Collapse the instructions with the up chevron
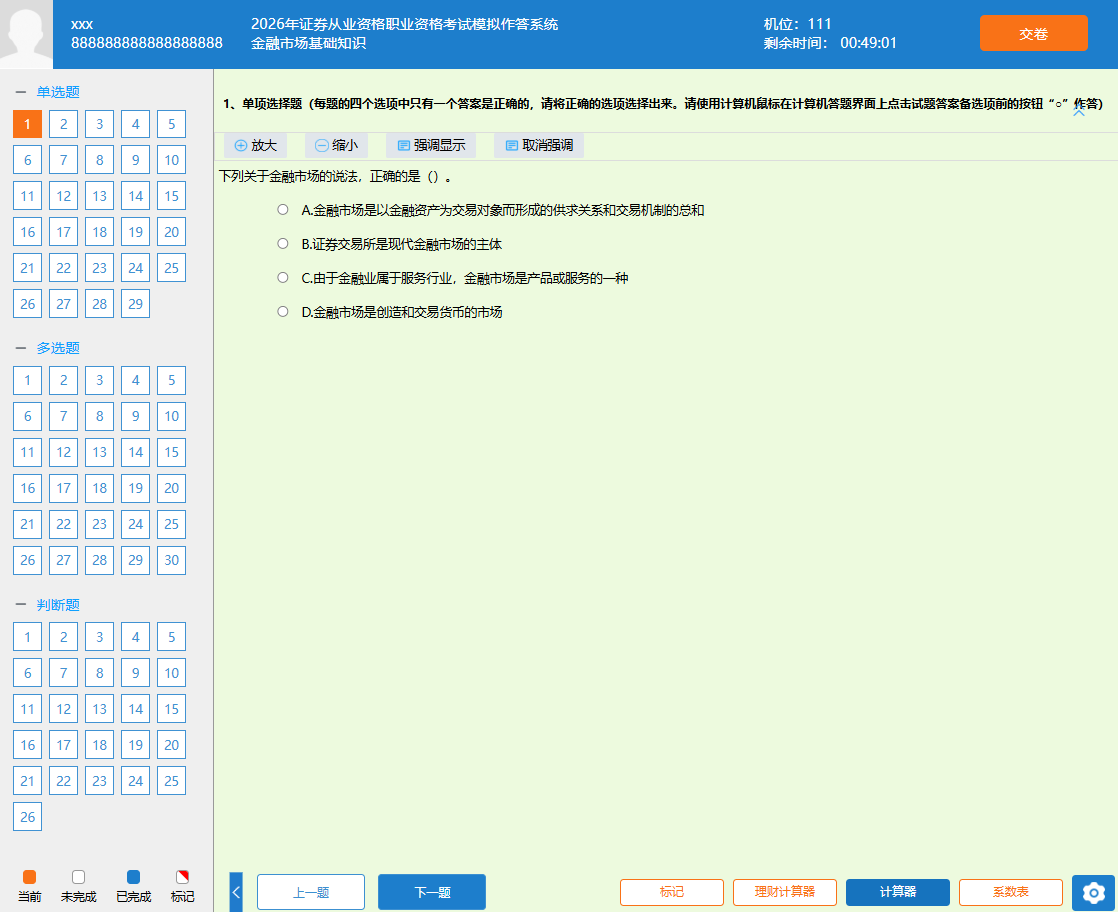Image resolution: width=1118 pixels, height=912 pixels. 1079,113
